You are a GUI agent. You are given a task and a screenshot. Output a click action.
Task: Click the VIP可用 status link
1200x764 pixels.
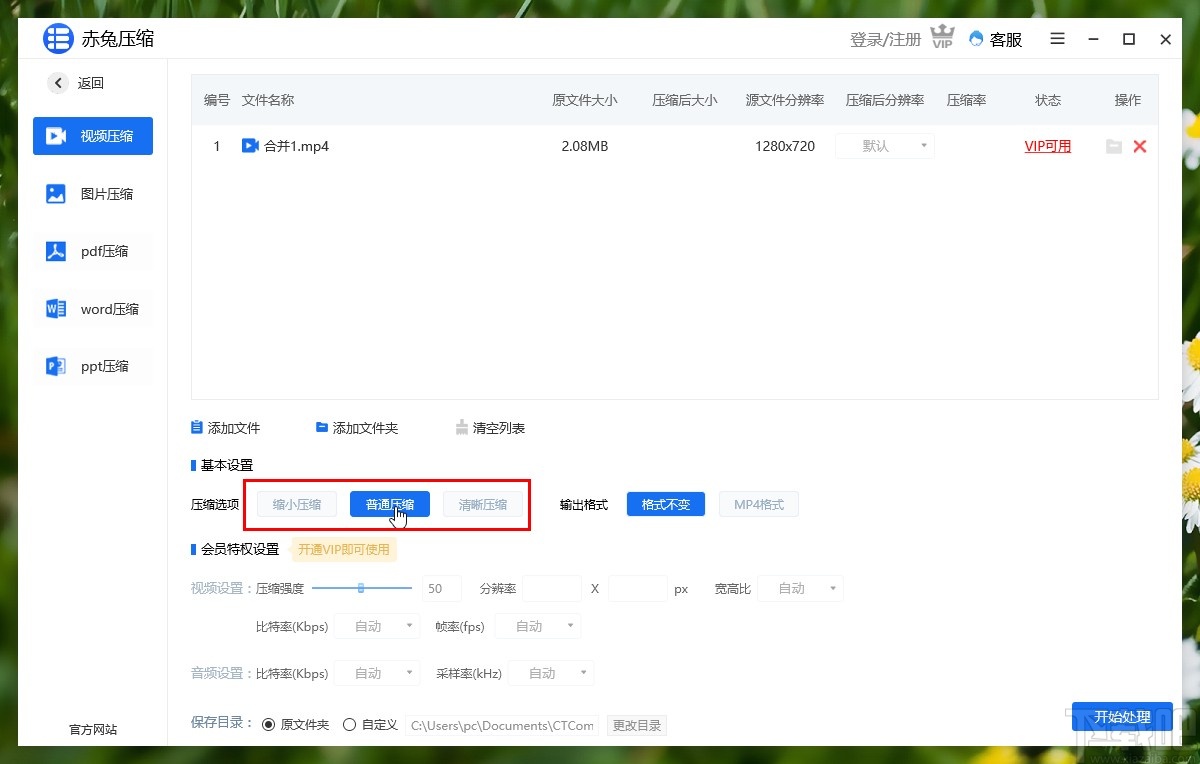coord(1047,146)
